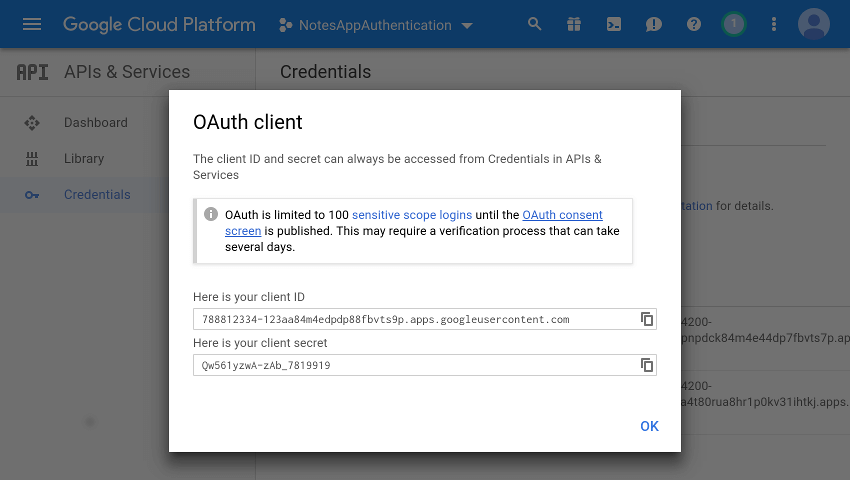Follow the sensitive scope logins link
Image resolution: width=850 pixels, height=480 pixels.
(412, 215)
